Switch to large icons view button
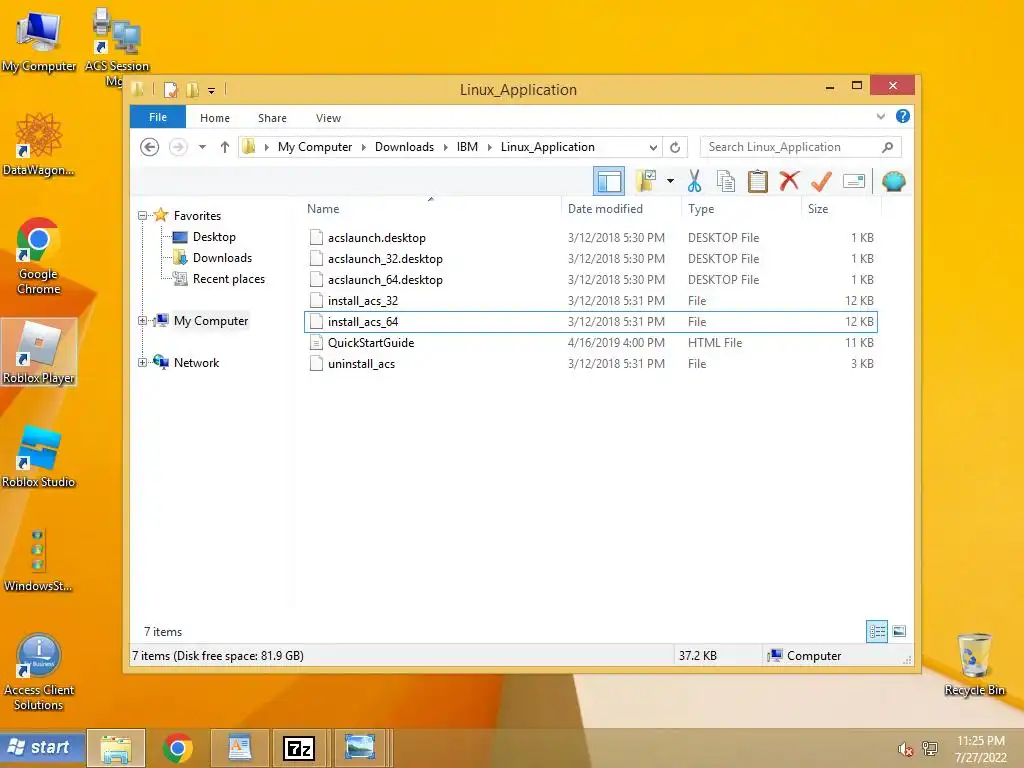The width and height of the screenshot is (1024, 768). pos(899,632)
